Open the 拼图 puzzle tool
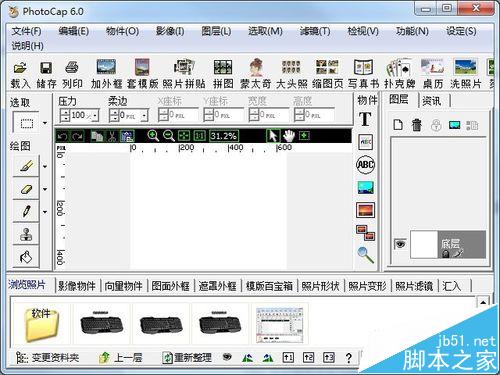 (x=223, y=67)
